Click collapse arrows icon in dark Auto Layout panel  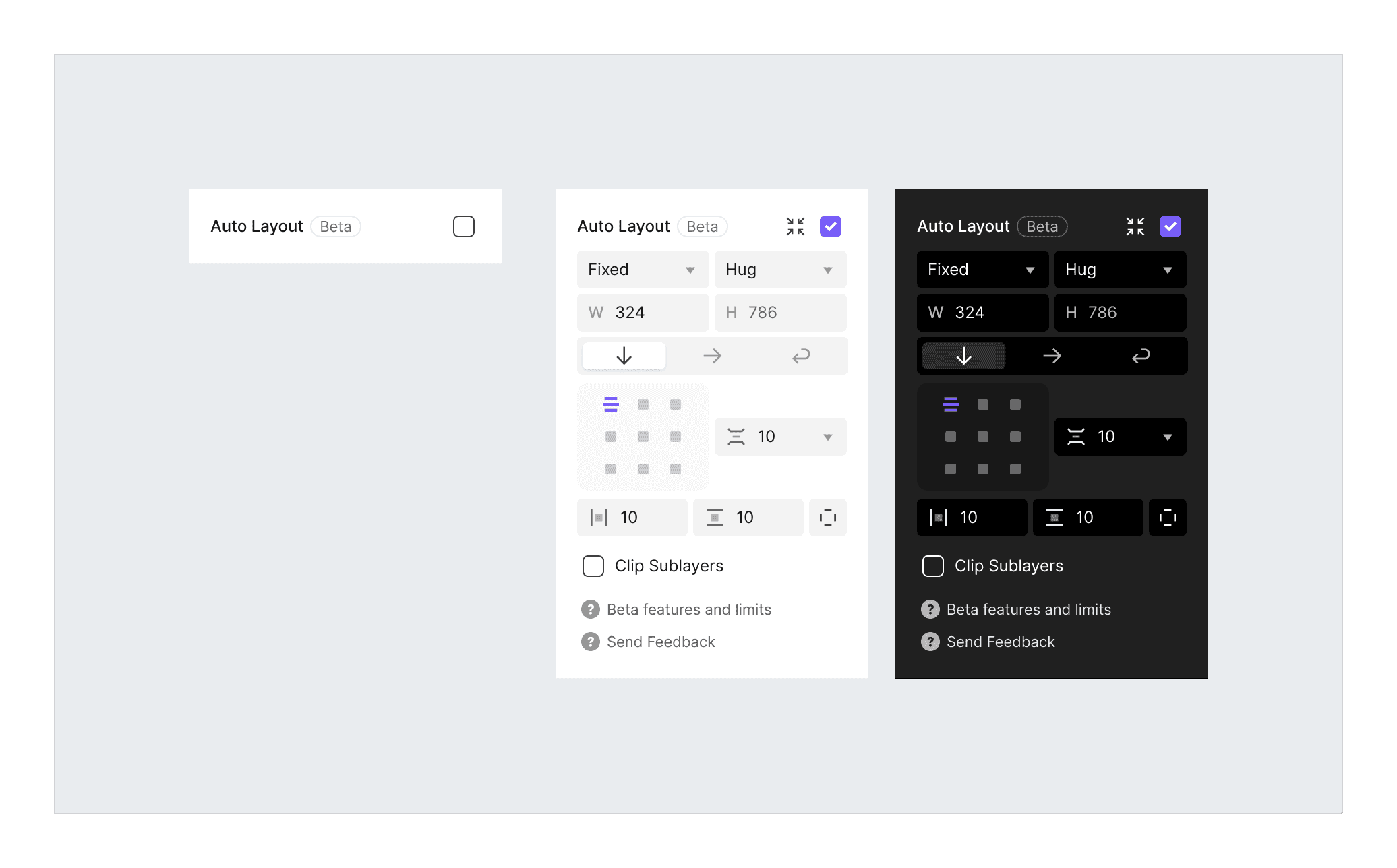point(1135,226)
